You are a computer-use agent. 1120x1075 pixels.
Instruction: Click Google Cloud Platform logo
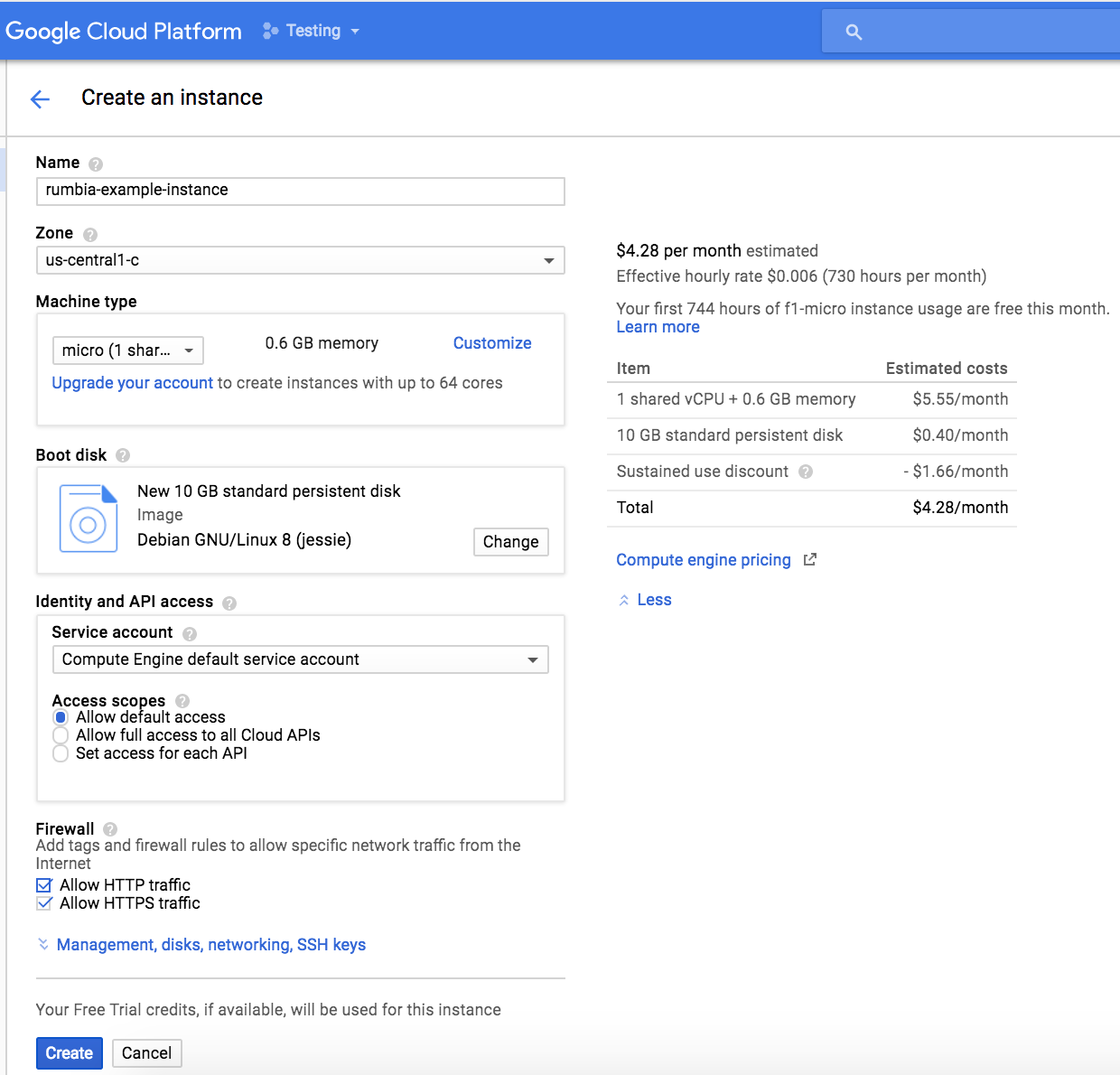[x=124, y=32]
